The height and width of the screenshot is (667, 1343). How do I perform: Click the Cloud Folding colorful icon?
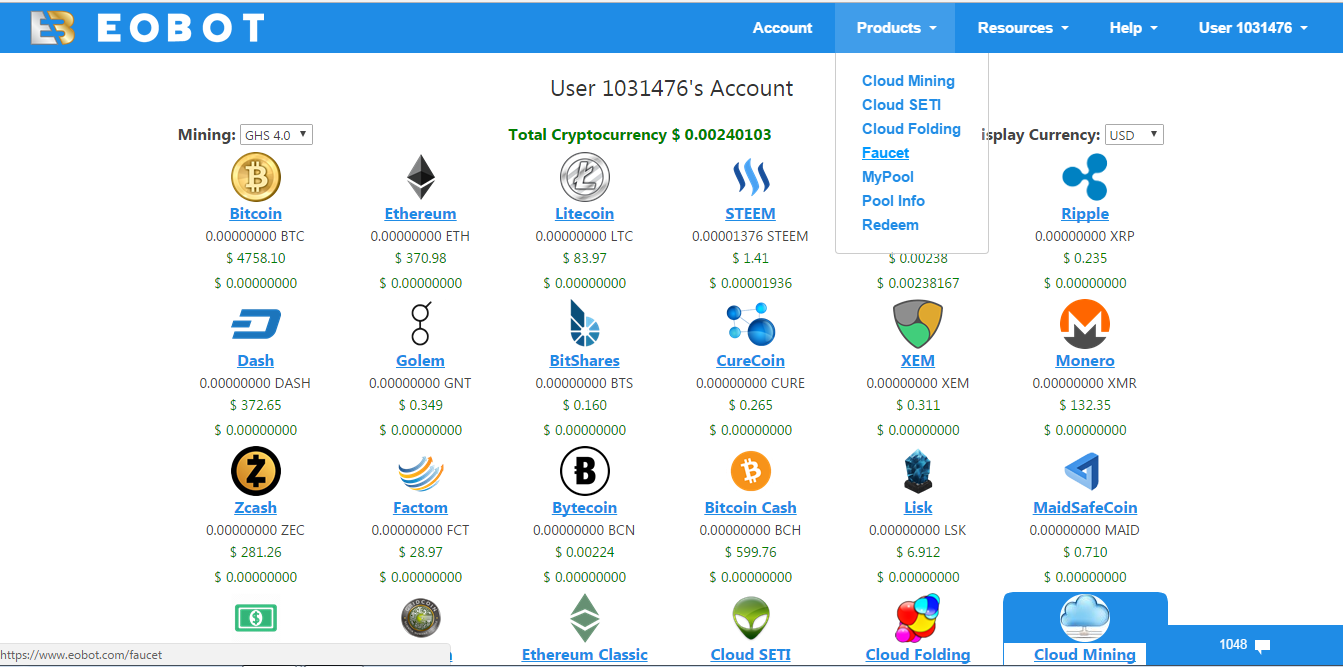918,618
